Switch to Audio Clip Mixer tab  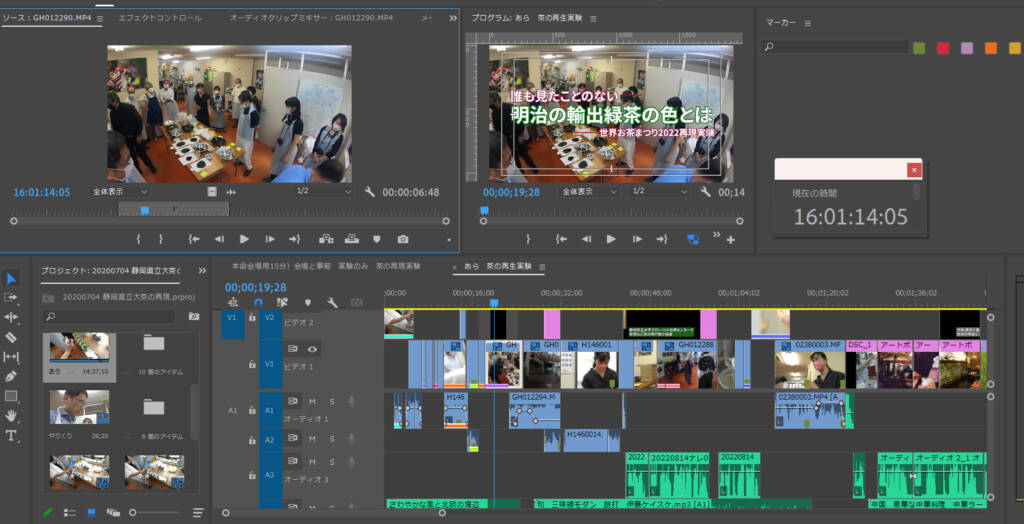(x=311, y=18)
